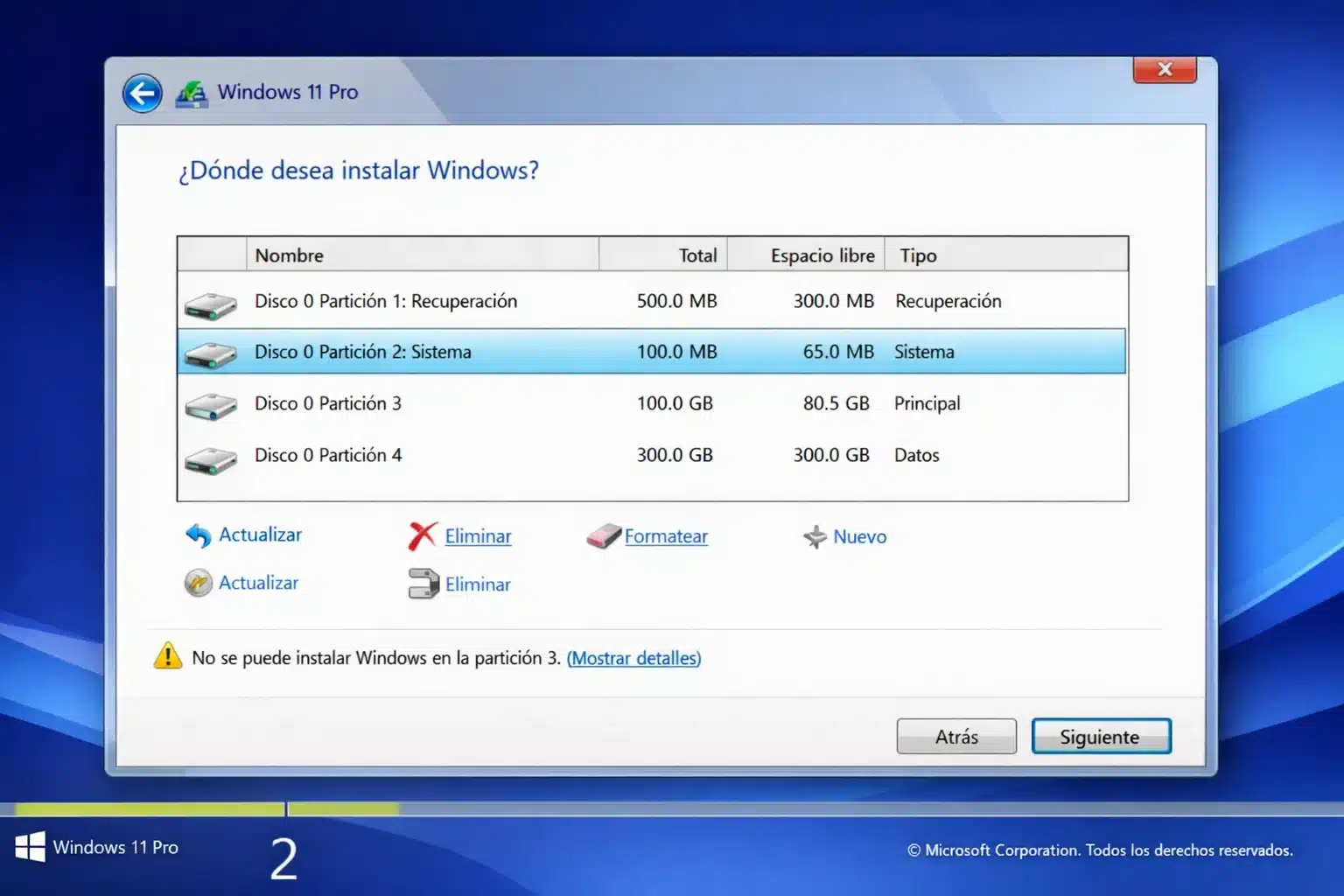Click the refresh partitions Actualizar icon
The height and width of the screenshot is (896, 1344).
[x=198, y=535]
